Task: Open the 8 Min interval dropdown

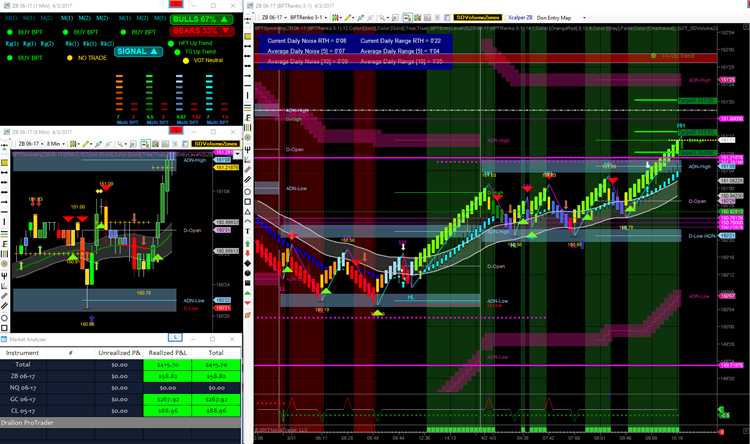Action: pyautogui.click(x=55, y=144)
